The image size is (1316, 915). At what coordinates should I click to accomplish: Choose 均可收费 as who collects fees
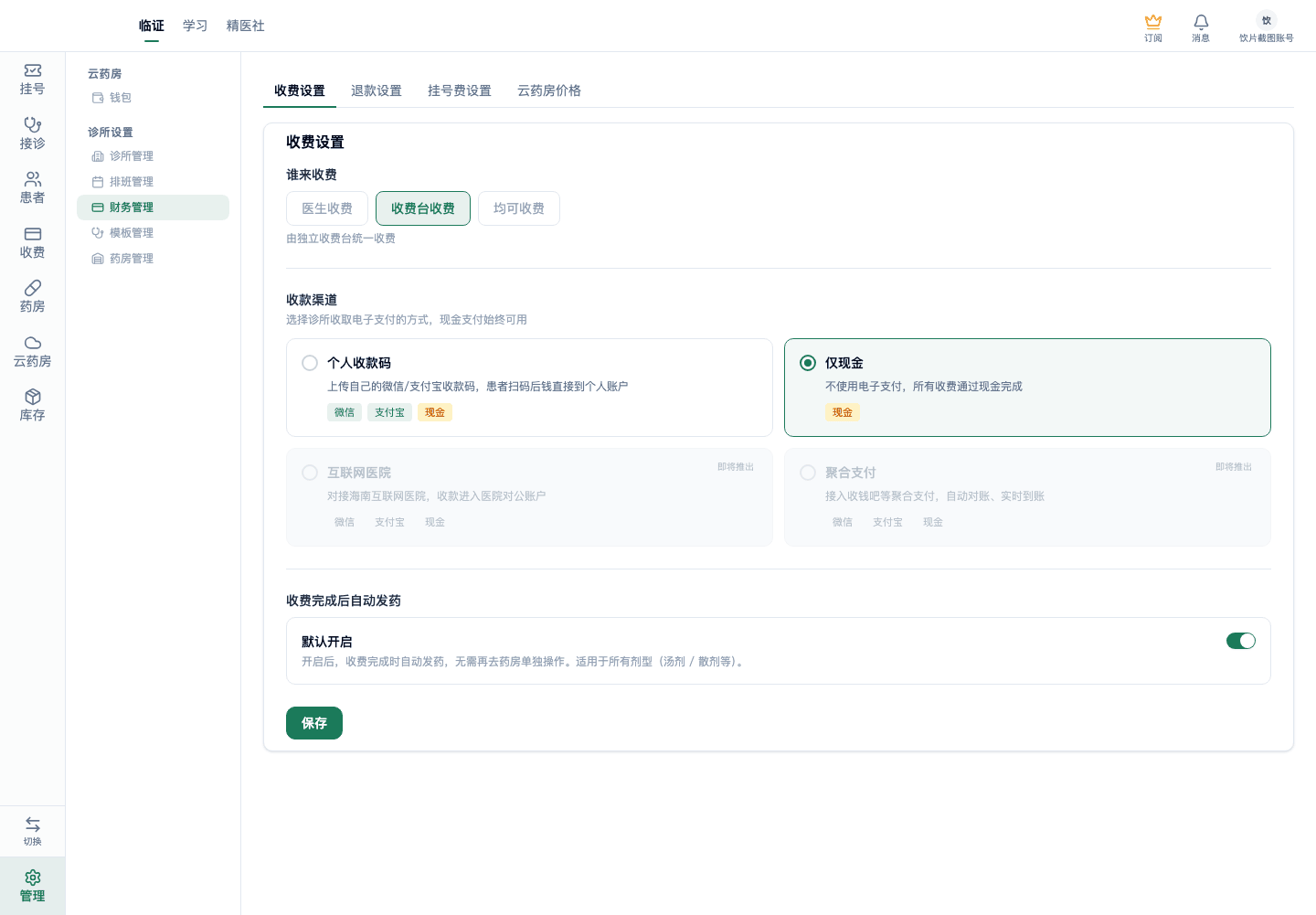pyautogui.click(x=519, y=208)
